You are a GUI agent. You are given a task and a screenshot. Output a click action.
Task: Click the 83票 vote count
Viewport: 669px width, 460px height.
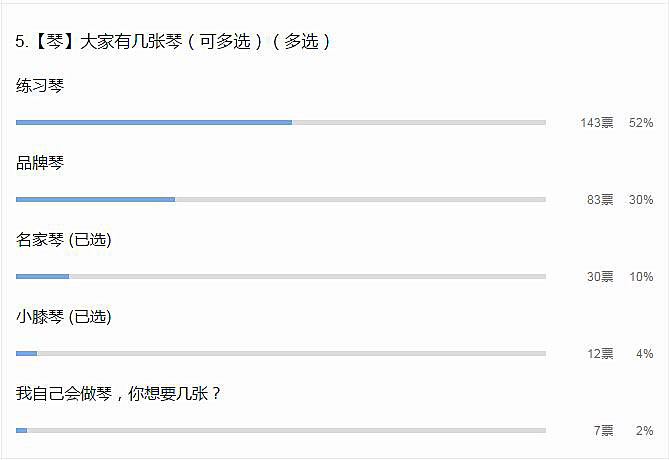tap(600, 200)
